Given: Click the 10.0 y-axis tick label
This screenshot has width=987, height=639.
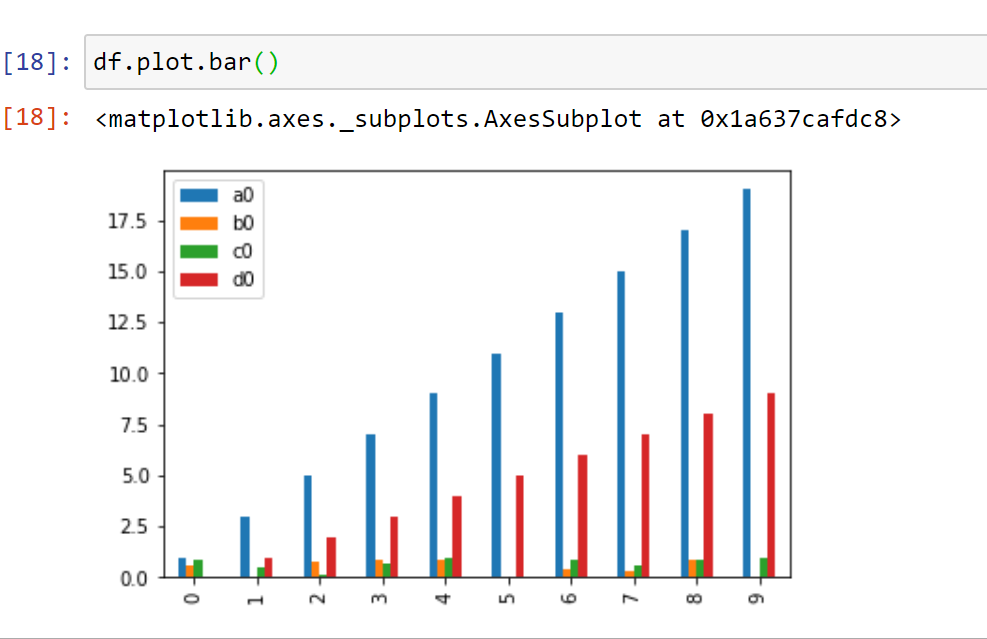Looking at the screenshot, I should tap(127, 374).
